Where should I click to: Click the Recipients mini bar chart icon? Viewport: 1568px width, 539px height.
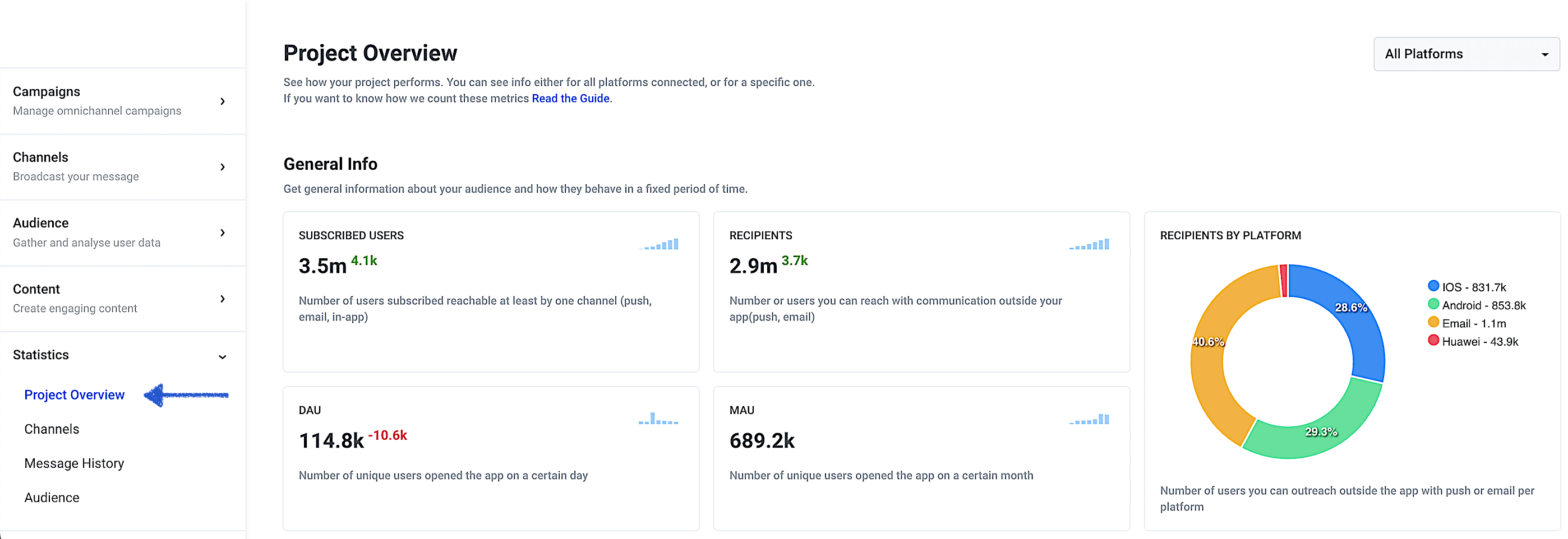tap(1090, 244)
